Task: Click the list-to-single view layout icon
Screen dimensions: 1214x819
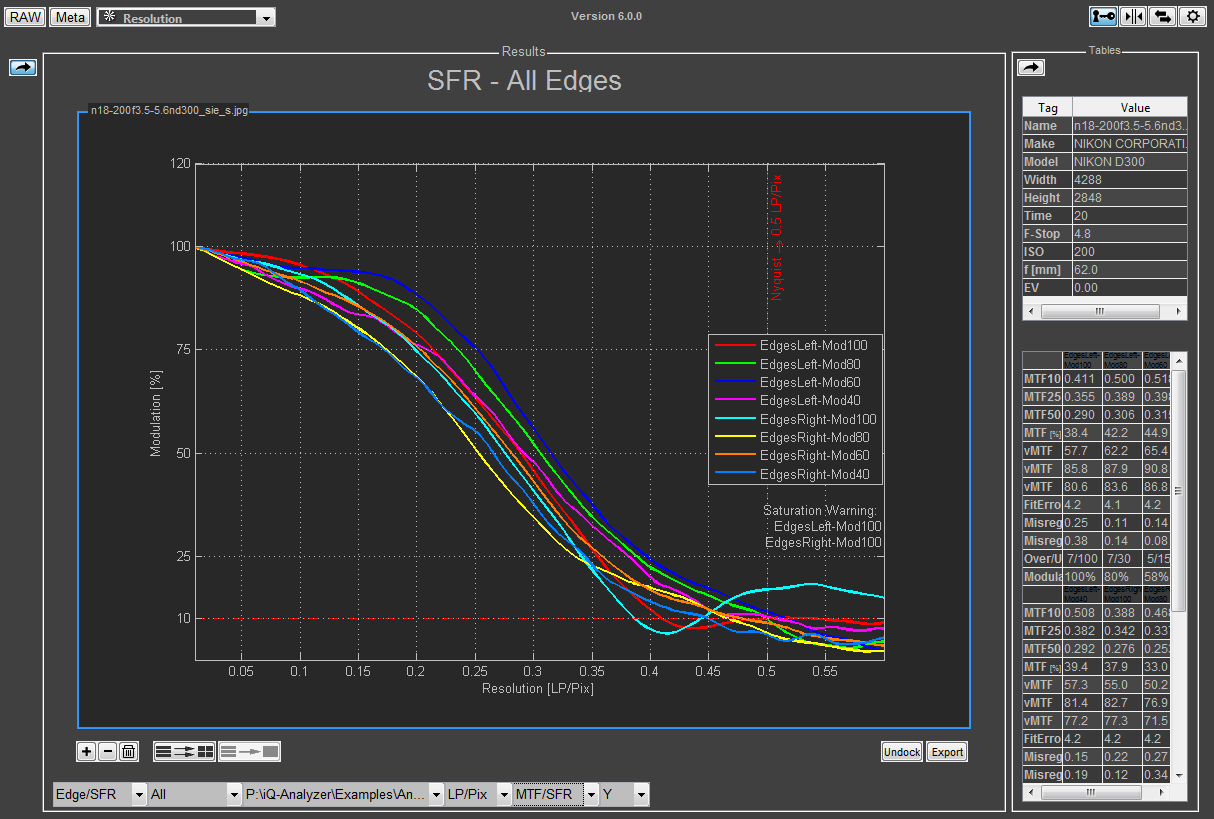Action: [x=250, y=752]
